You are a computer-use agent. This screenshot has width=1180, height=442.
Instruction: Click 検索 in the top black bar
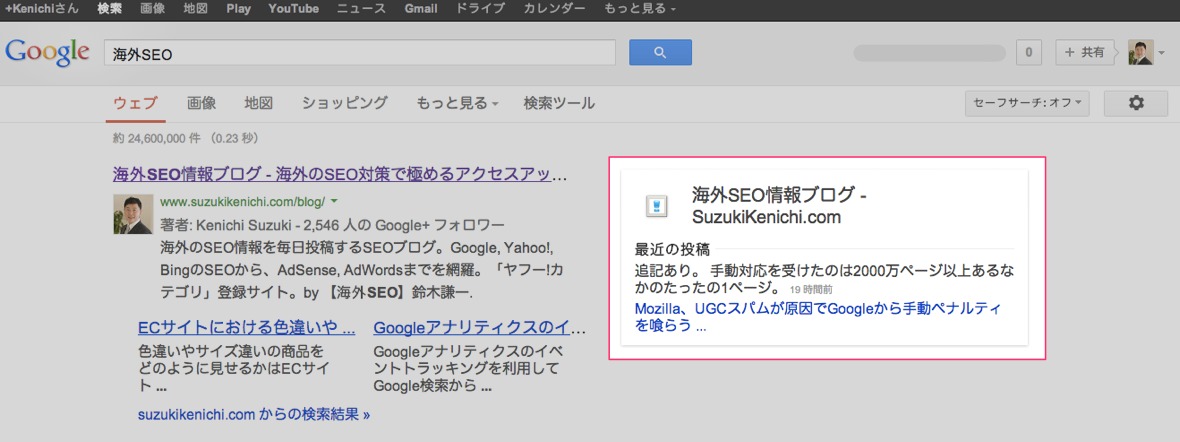coord(110,10)
